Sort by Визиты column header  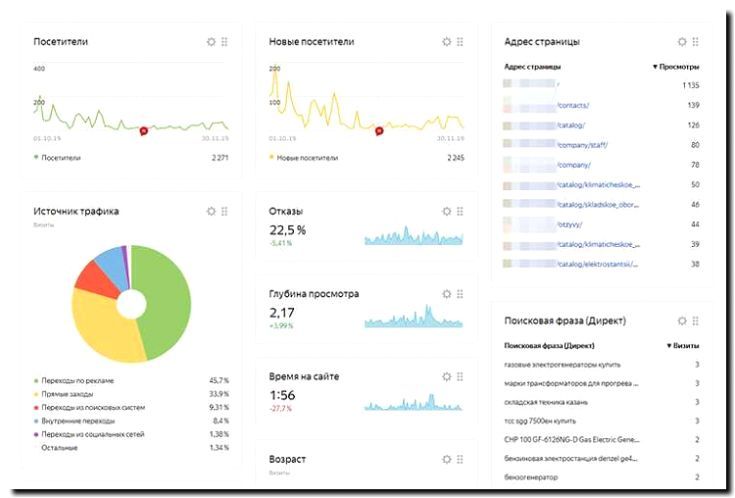click(x=683, y=345)
